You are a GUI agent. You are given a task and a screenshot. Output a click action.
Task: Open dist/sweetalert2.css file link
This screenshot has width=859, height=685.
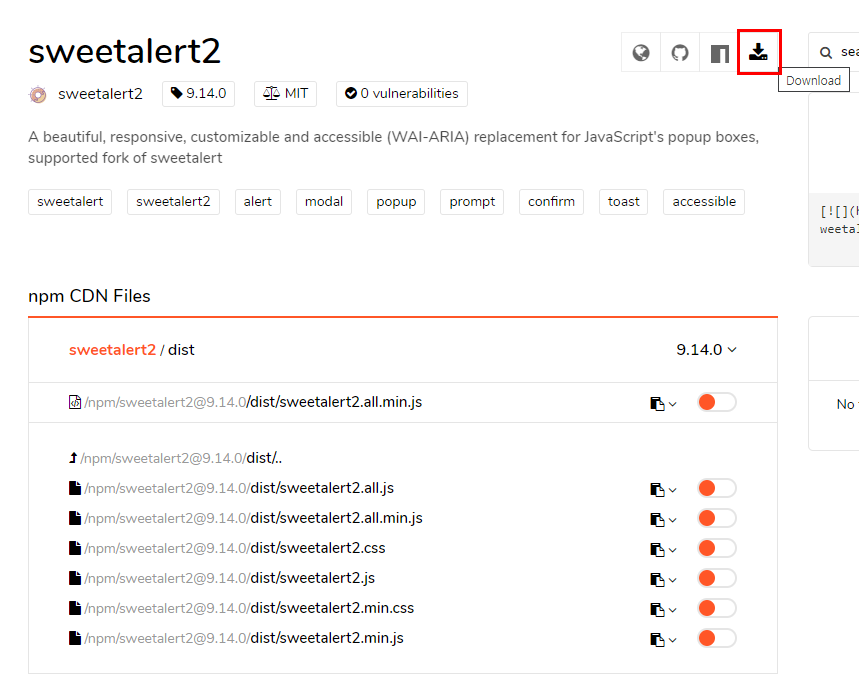point(235,548)
